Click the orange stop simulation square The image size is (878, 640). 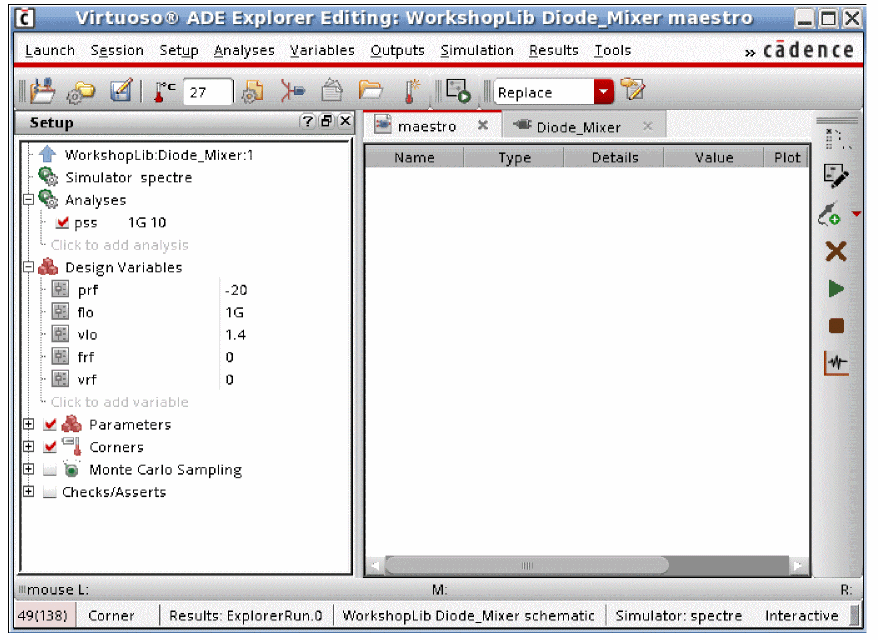tap(836, 326)
